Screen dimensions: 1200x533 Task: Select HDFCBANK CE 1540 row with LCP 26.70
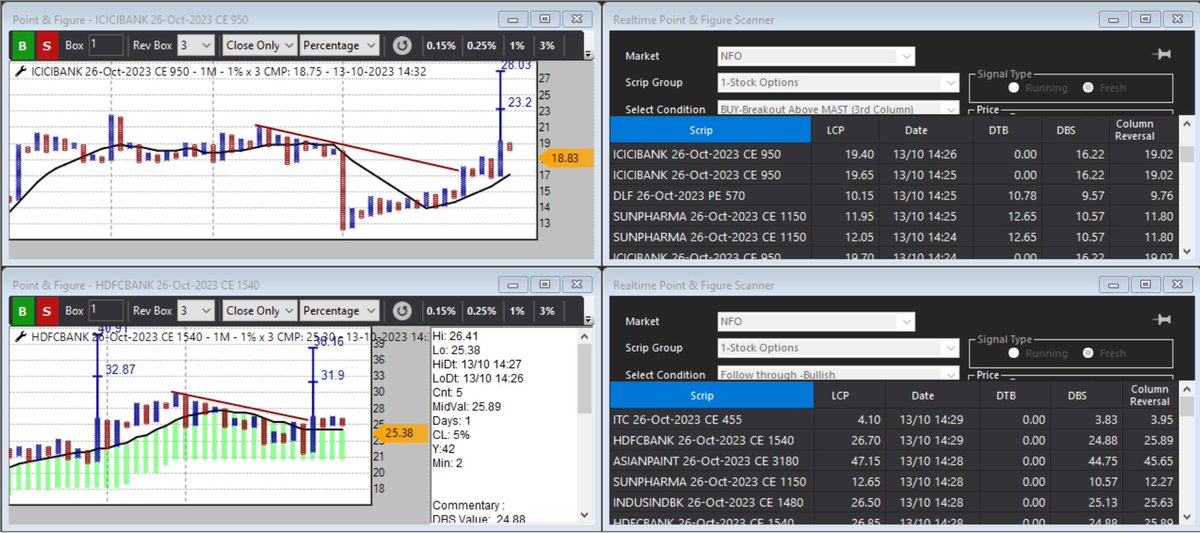click(894, 440)
